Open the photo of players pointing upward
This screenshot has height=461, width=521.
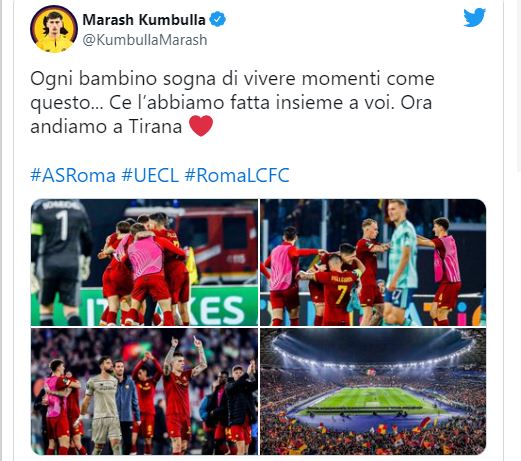point(144,392)
